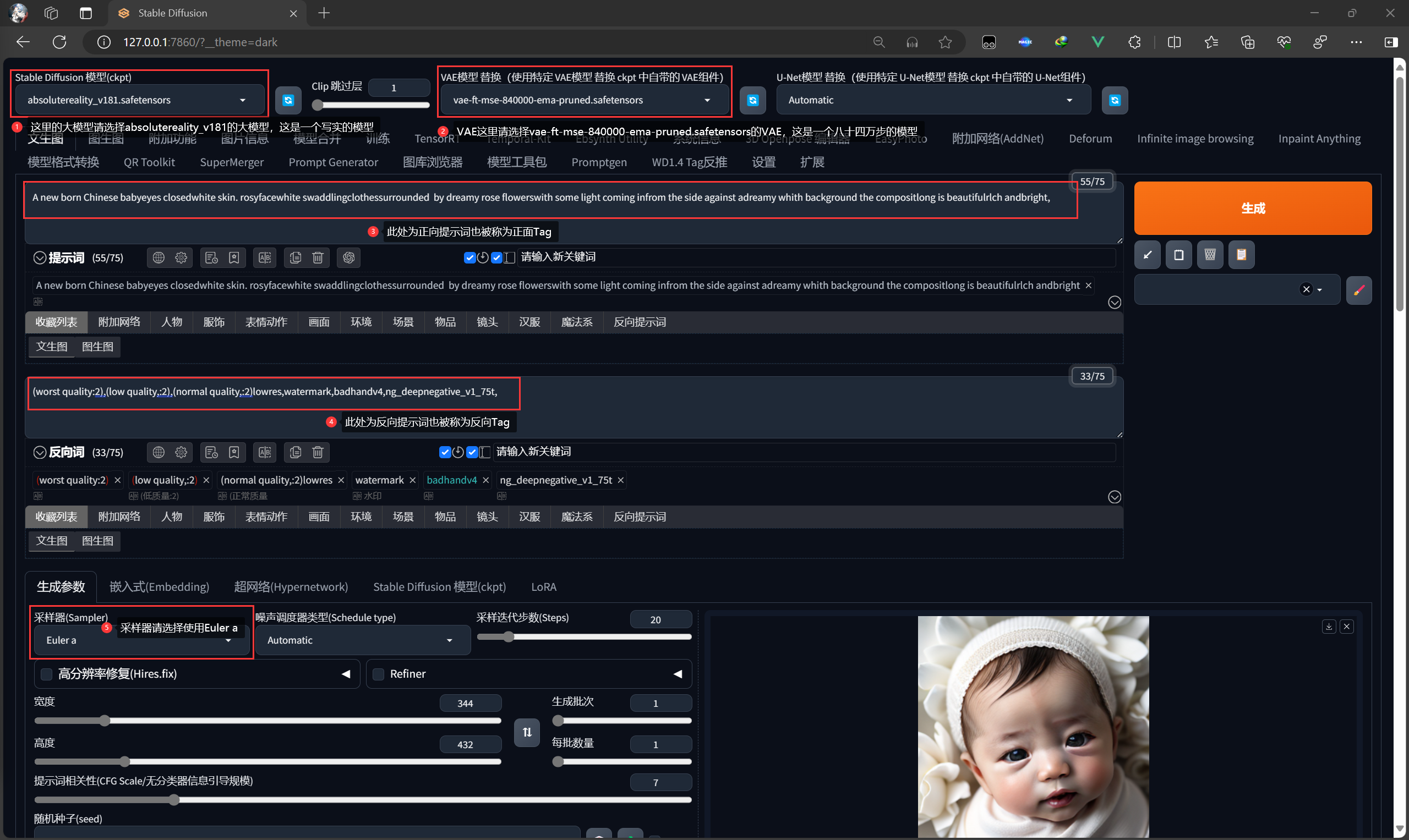Open settings gear in 提示词 toolbar

tap(181, 257)
